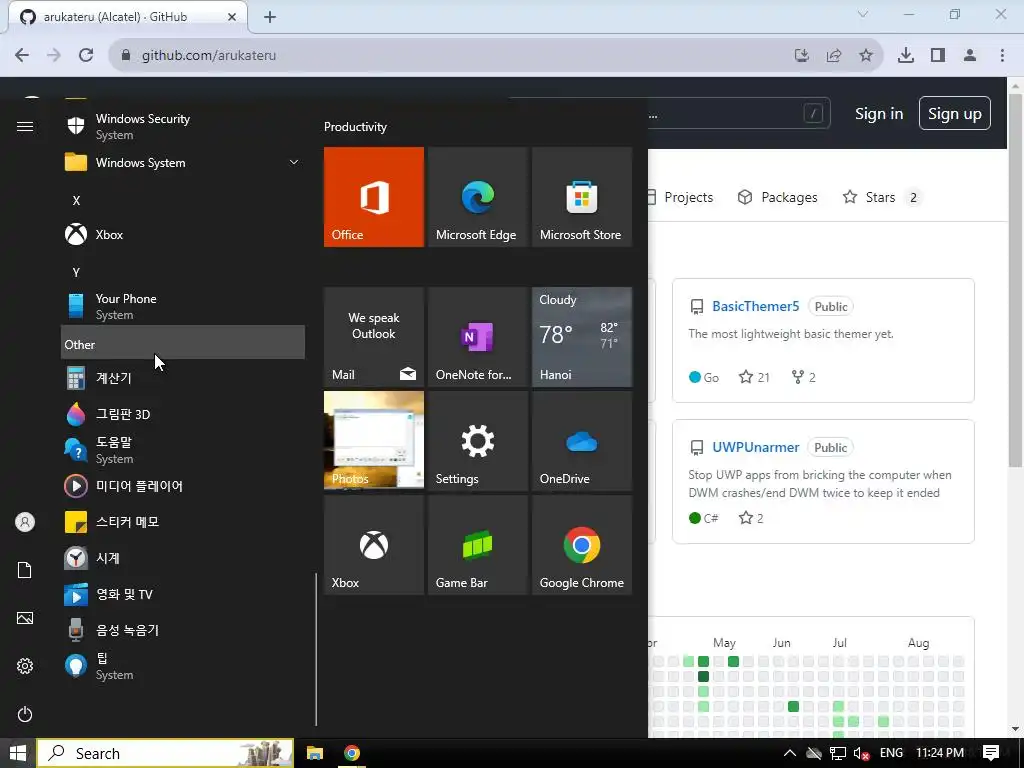Image resolution: width=1024 pixels, height=768 pixels.
Task: Click the 11:24 PM taskbar clock
Action: tap(940, 753)
